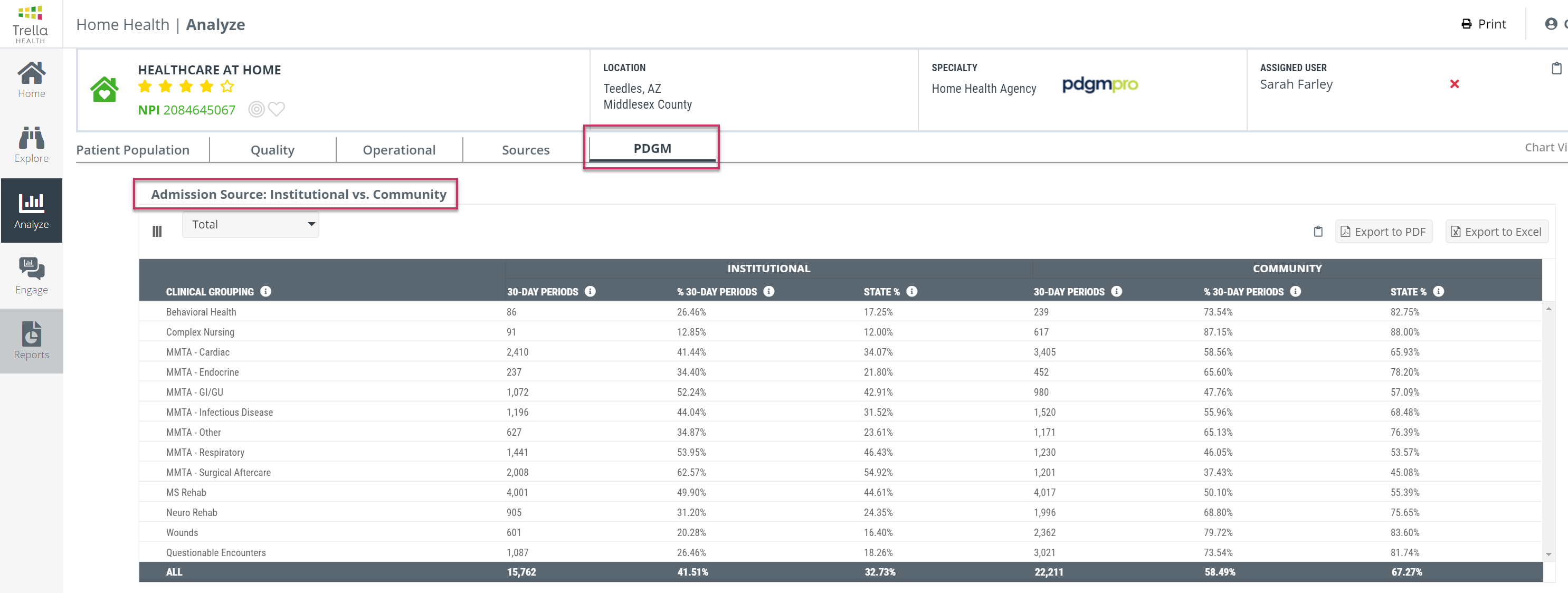Click the green home health agency icon
The width and height of the screenshot is (1568, 593).
104,89
